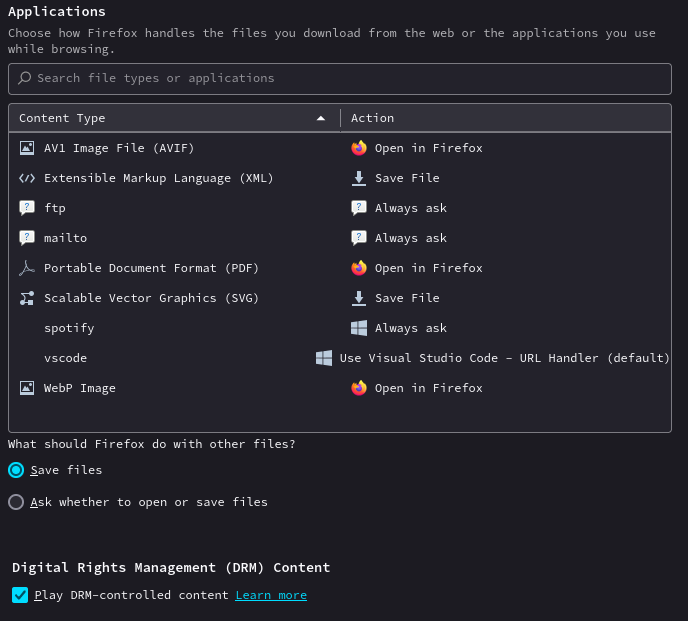Click the AV1 Image File type icon
Viewport: 688px width, 621px height.
27,148
